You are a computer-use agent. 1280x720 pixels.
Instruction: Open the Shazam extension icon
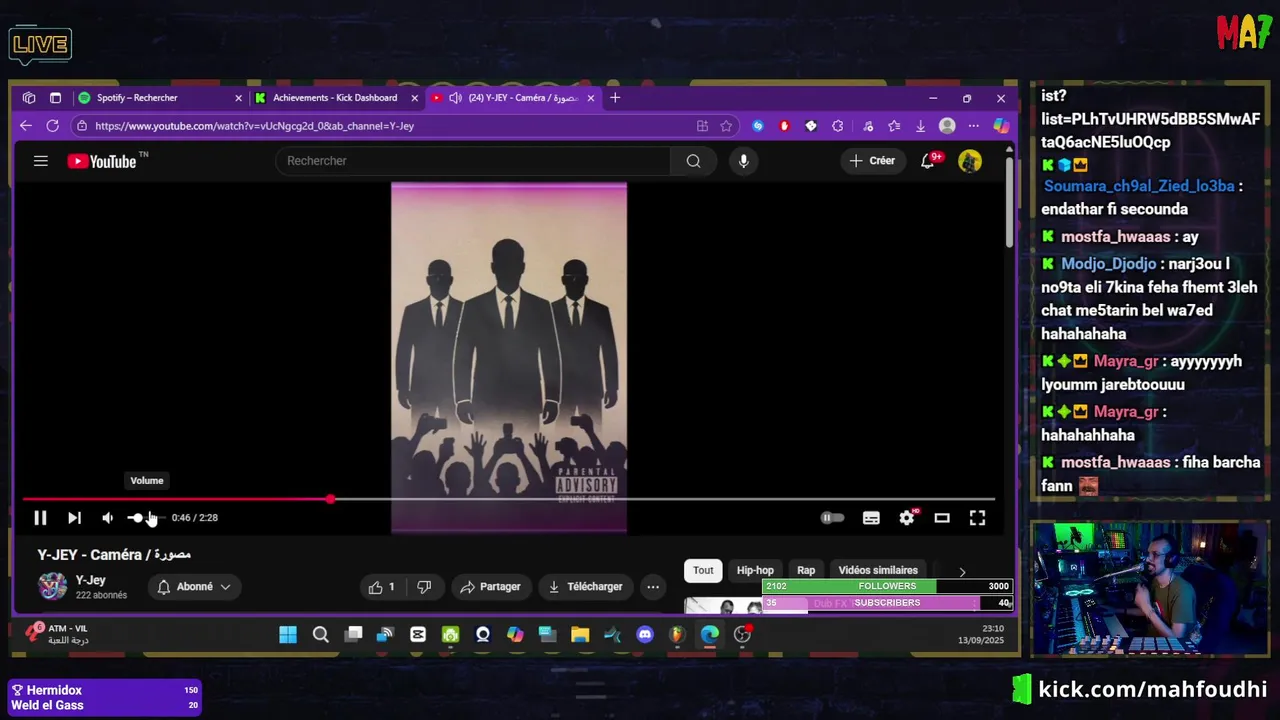point(758,126)
